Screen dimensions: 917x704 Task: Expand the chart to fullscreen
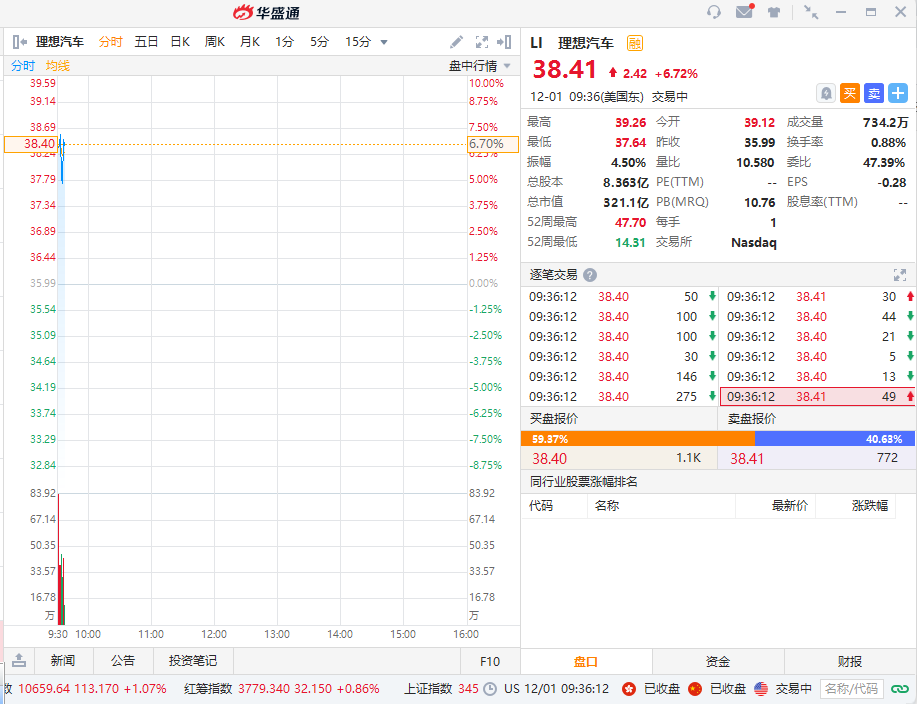tap(482, 42)
